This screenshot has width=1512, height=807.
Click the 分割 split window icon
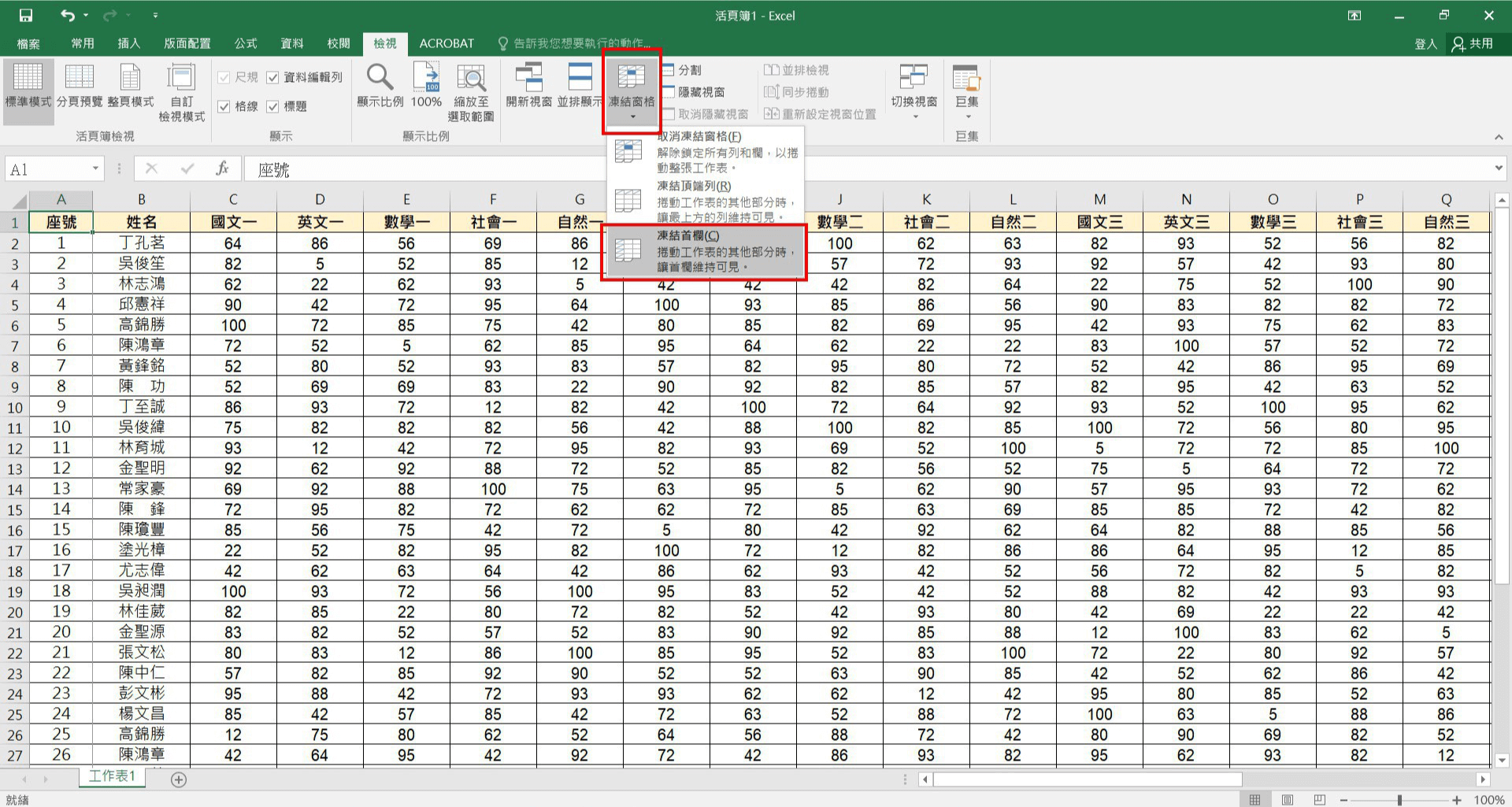click(682, 70)
